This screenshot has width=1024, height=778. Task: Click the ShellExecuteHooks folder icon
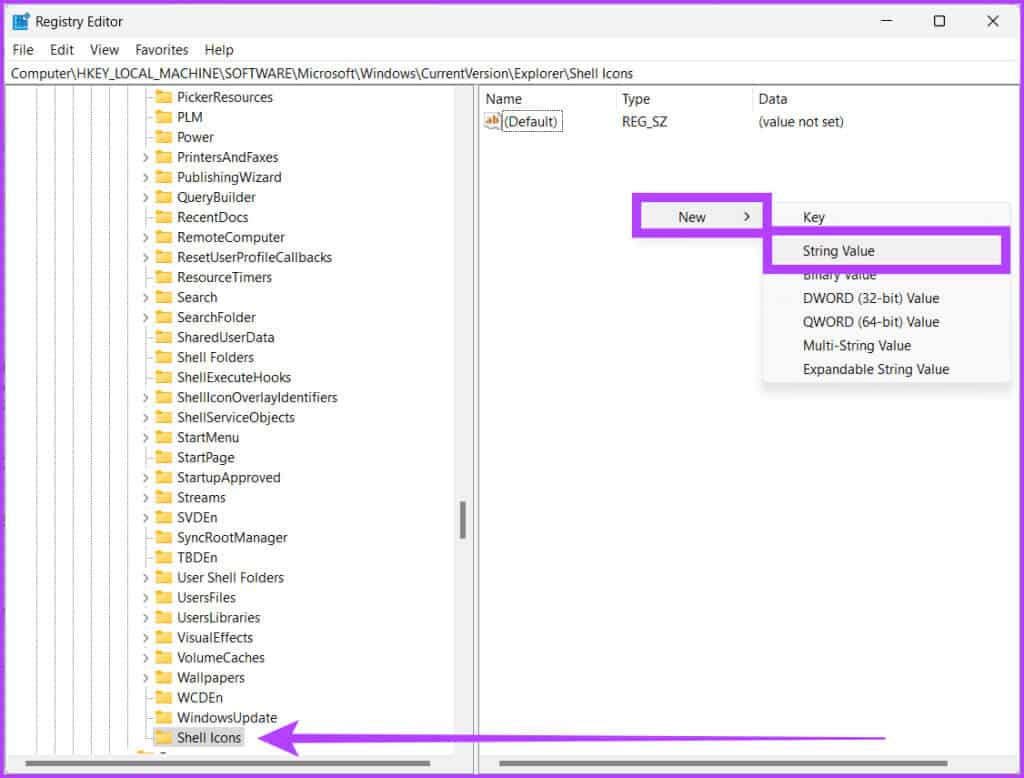coord(163,378)
